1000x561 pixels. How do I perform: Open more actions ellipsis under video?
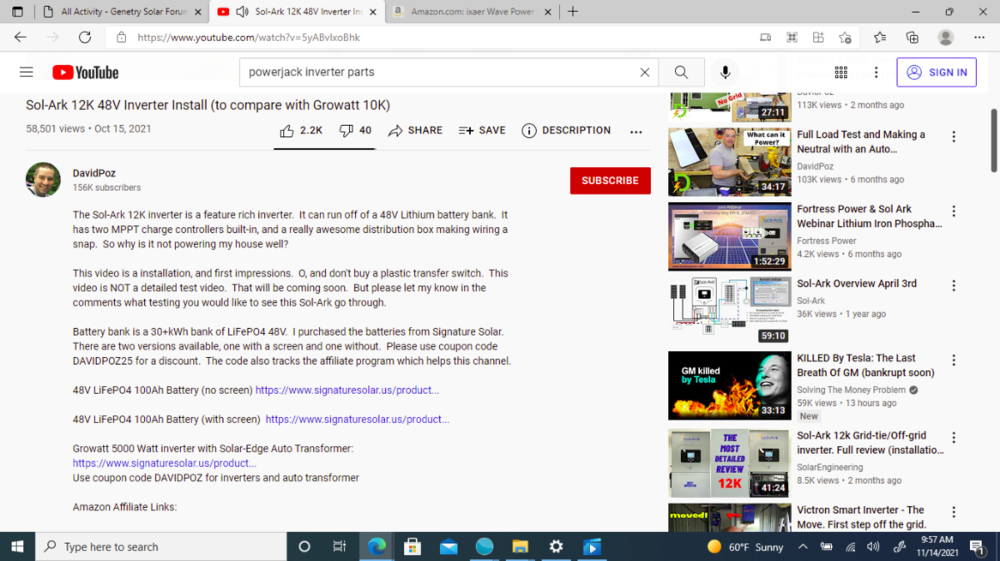(x=636, y=132)
